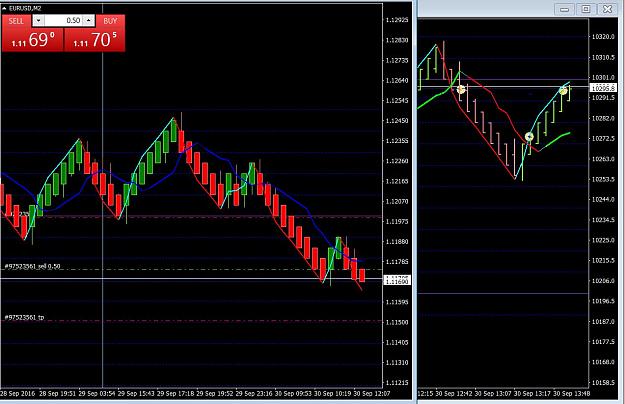625x404 pixels.
Task: Click the 29 Sep 03:54 time label
Action: 97,393
